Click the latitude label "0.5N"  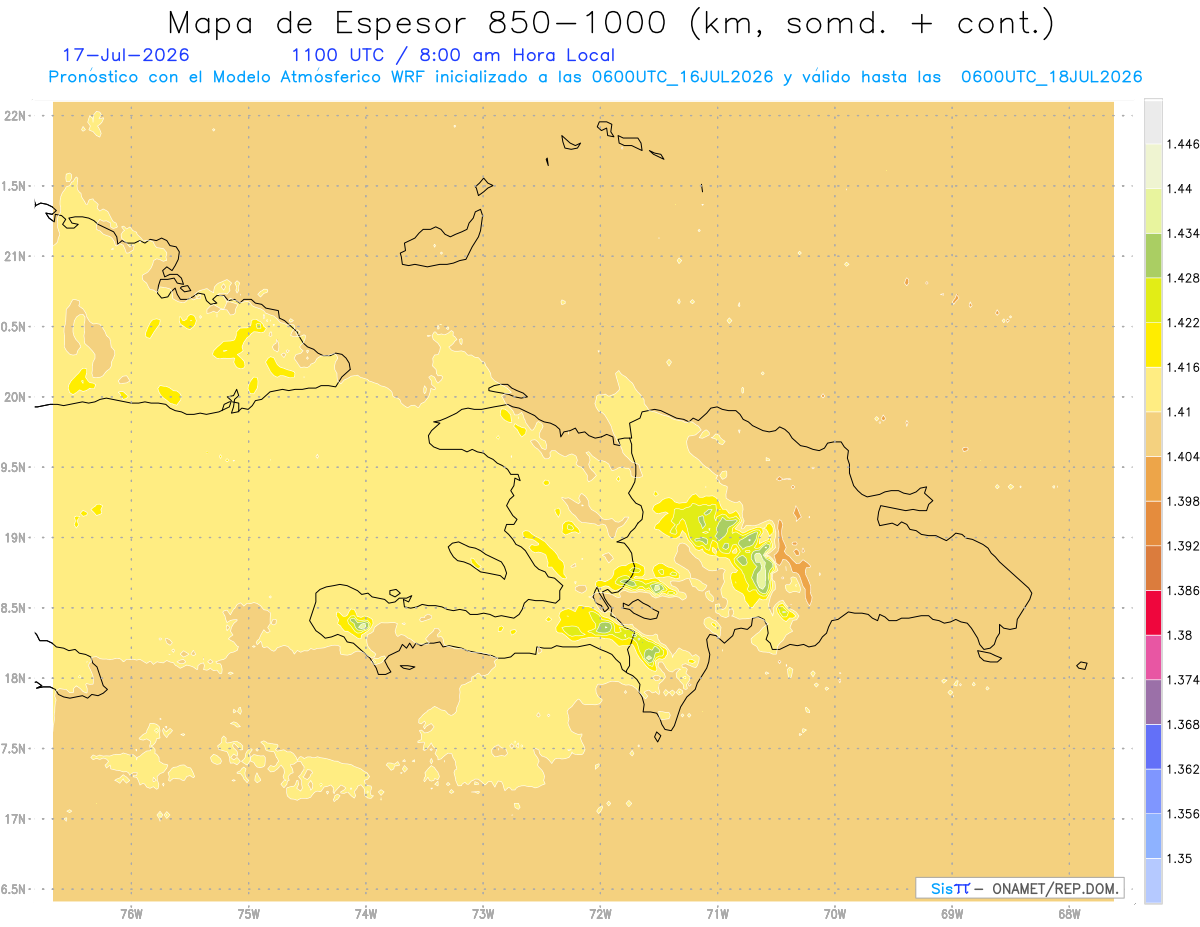15,327
